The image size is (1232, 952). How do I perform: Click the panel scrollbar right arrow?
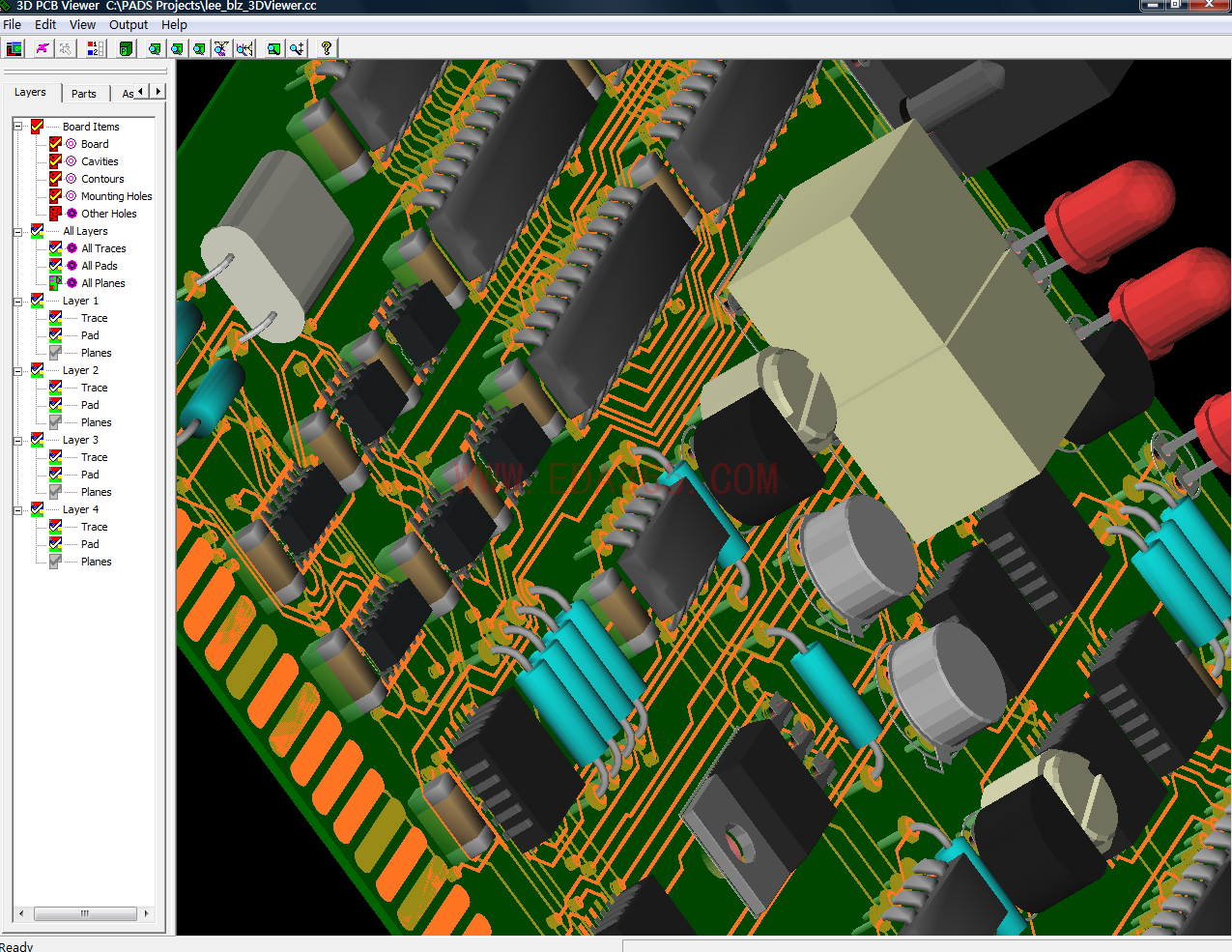point(146,913)
